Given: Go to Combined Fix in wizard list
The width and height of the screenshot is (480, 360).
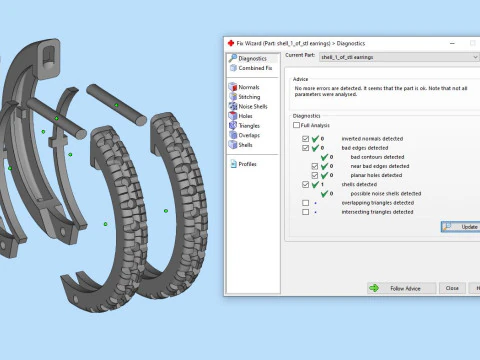Looking at the screenshot, I should (x=255, y=68).
